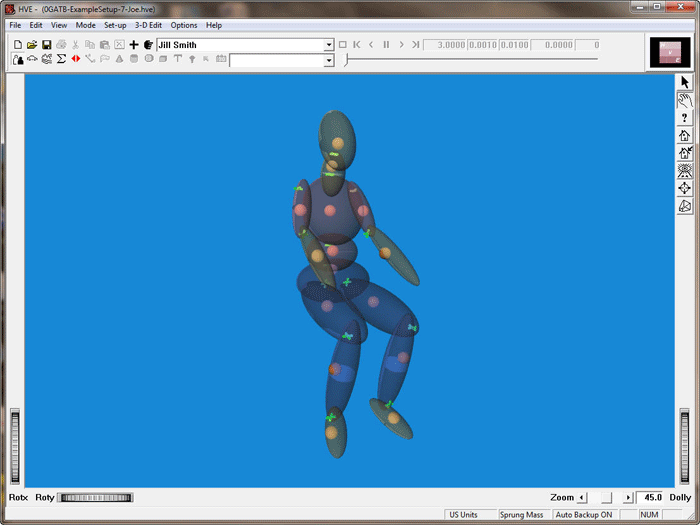Open a file with the folder icon
The width and height of the screenshot is (700, 525).
(x=32, y=45)
